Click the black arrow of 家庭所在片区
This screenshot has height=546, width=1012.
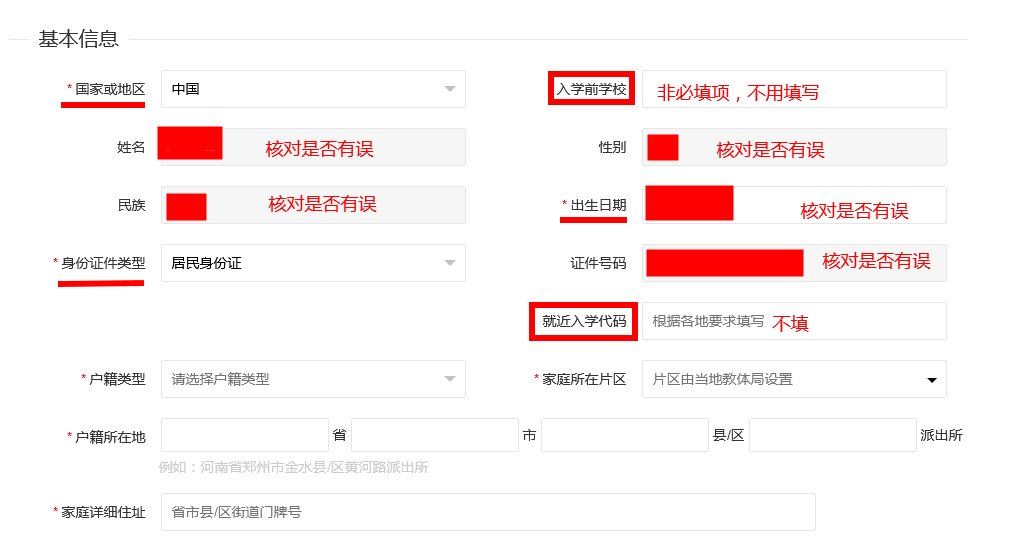pos(931,380)
